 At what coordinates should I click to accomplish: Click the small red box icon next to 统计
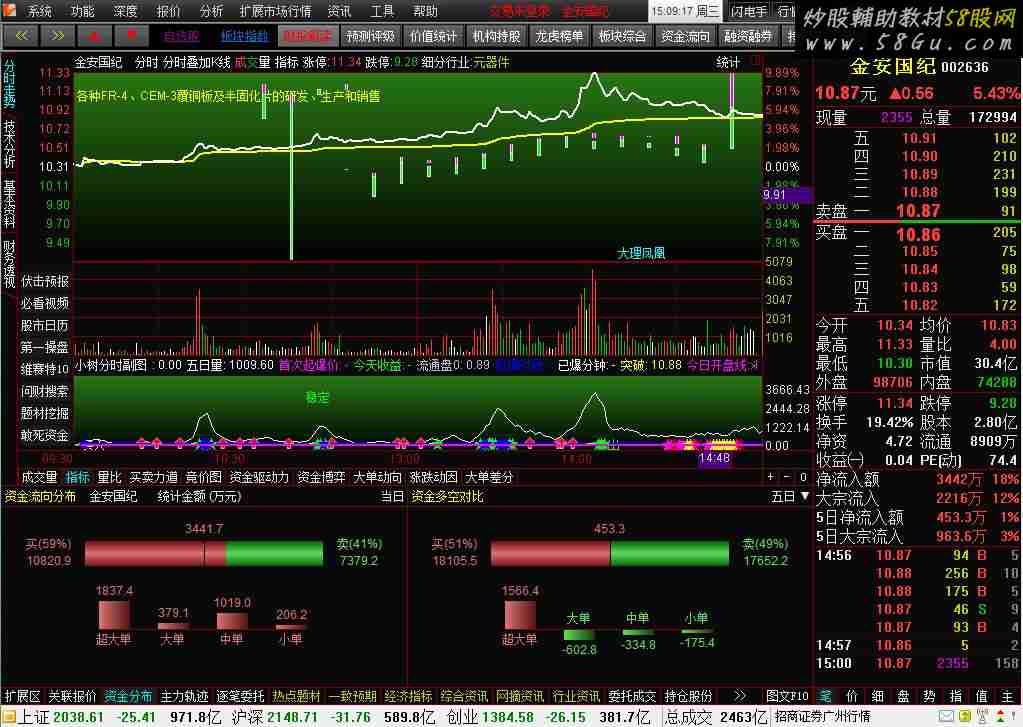756,61
